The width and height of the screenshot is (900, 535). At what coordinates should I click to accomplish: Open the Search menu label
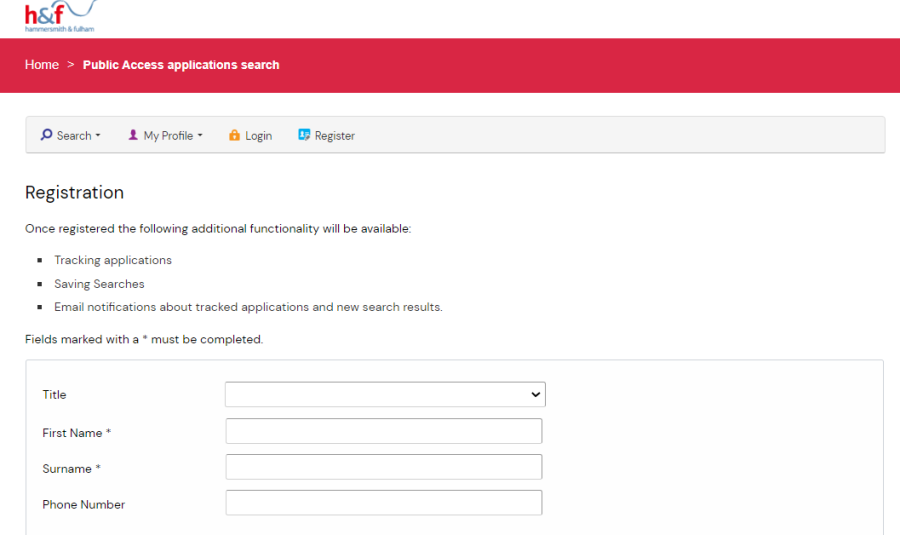(x=74, y=136)
